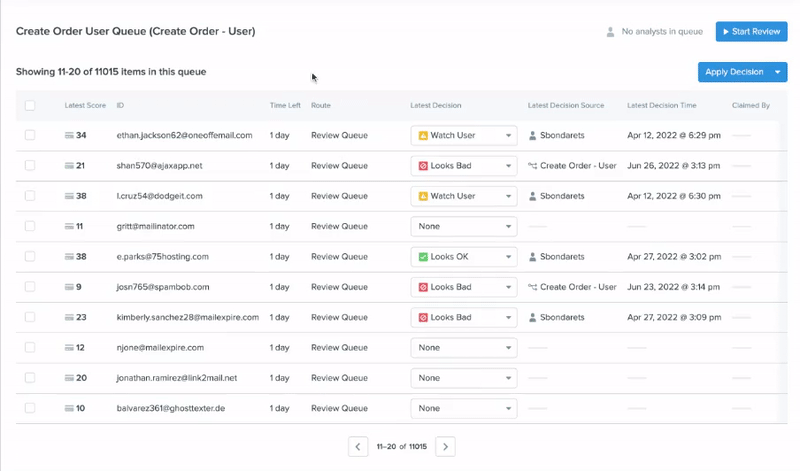800x471 pixels.
Task: Go to the next page of results
Action: click(x=445, y=447)
